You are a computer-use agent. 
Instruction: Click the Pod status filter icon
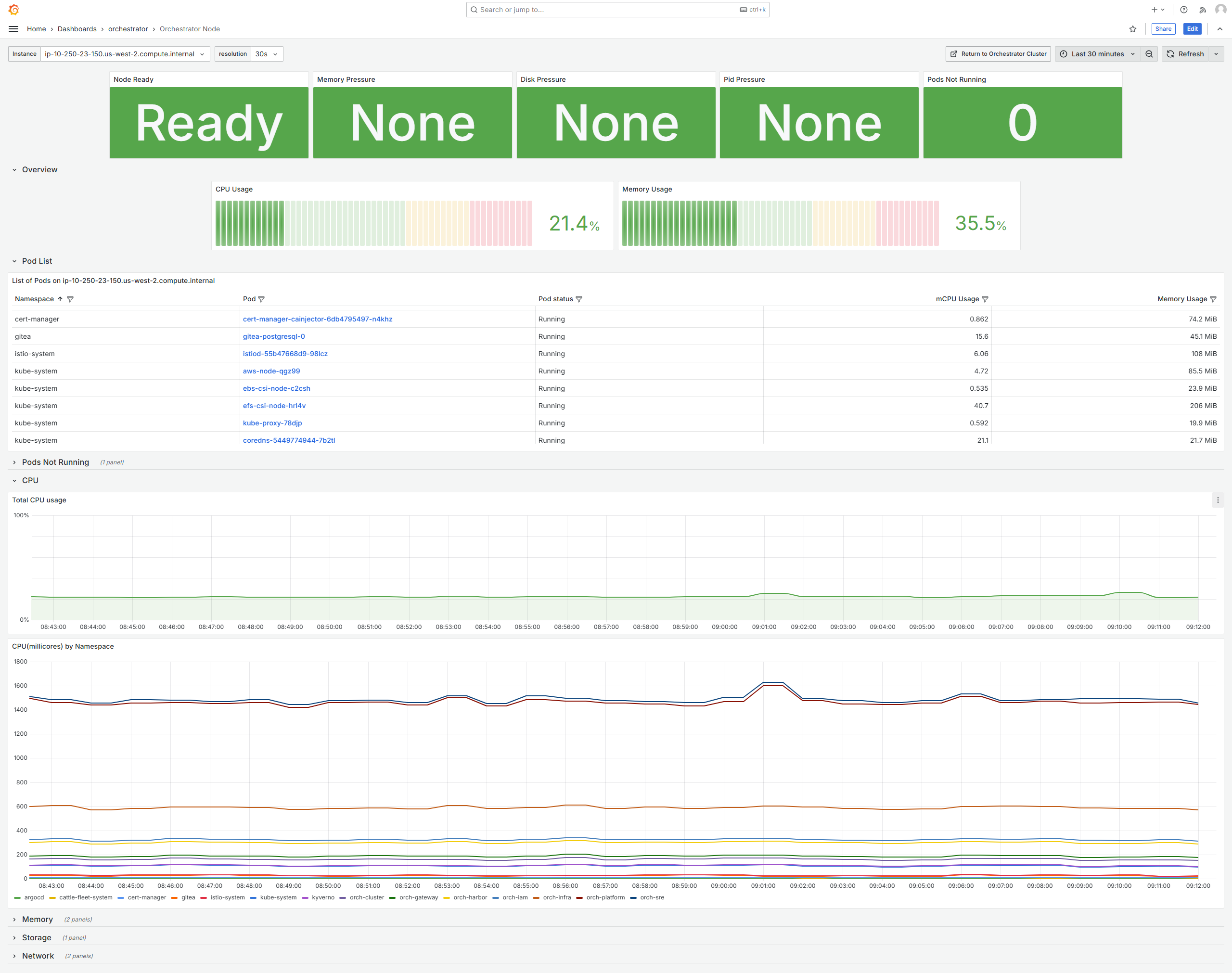click(x=578, y=299)
